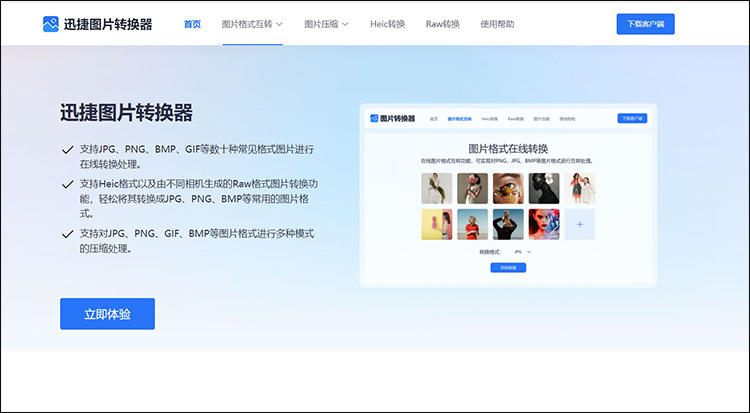Click the checkmark beside 支持JPG、PNG、BMP、GIF bullet

pyautogui.click(x=67, y=150)
